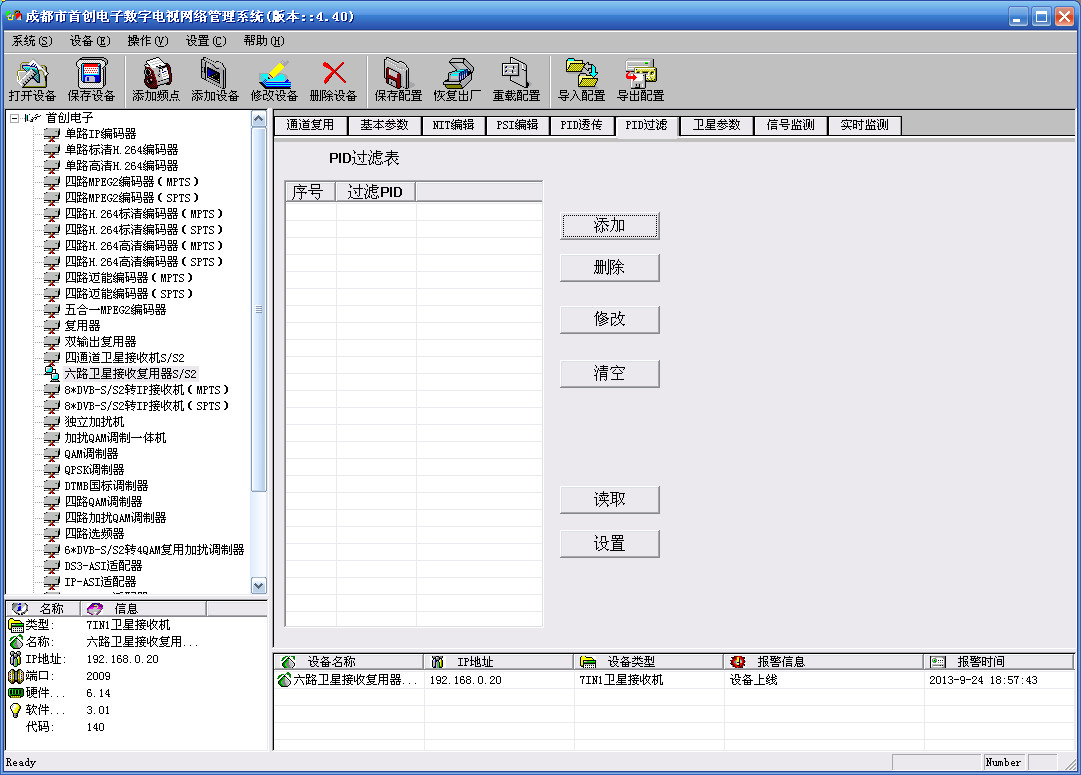Viewport: 1081px width, 775px height.
Task: Select DTMB国标调制器 in device tree
Action: 106,486
